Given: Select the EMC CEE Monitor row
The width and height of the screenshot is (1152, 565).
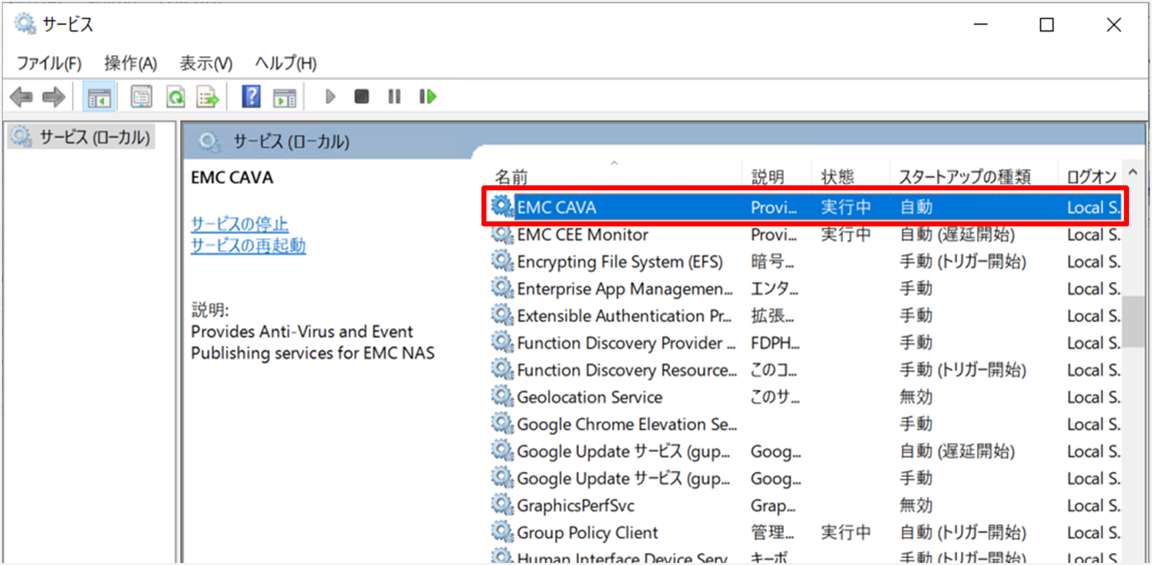Looking at the screenshot, I should [x=805, y=235].
